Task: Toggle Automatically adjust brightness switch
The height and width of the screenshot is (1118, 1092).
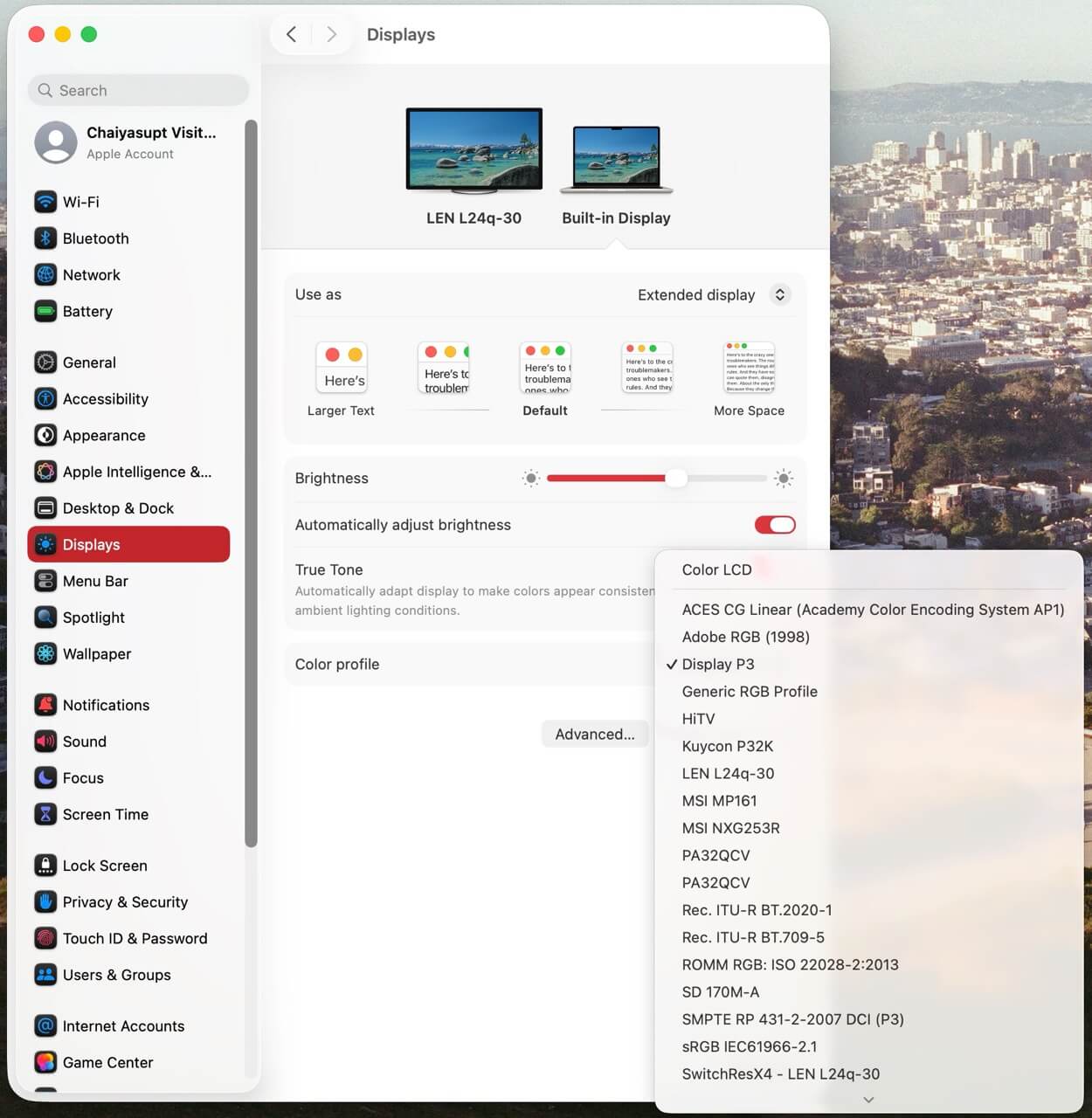Action: (x=775, y=525)
